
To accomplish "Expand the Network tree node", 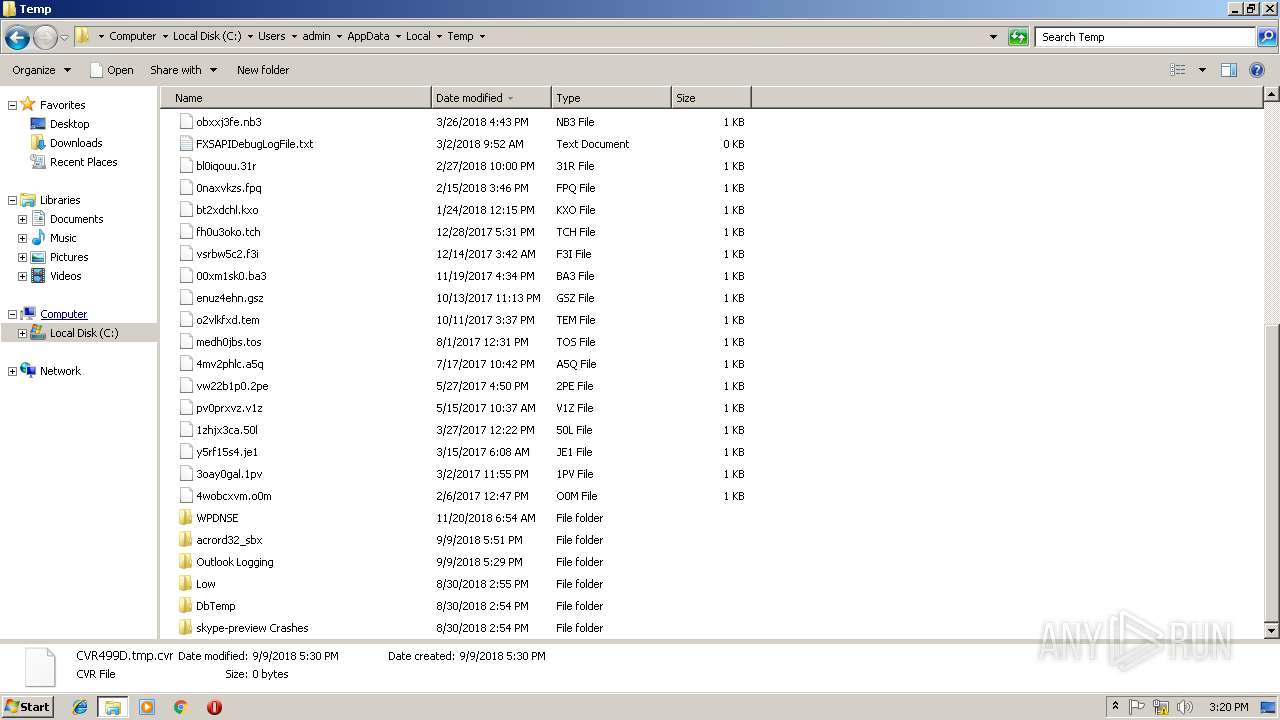I will 12,371.
